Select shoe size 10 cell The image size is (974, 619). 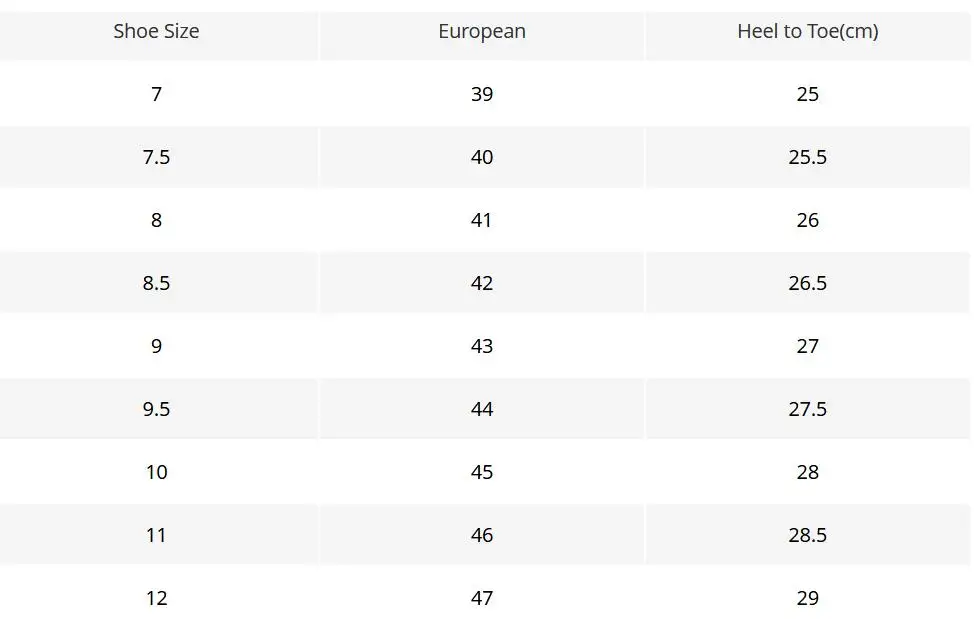pyautogui.click(x=157, y=472)
